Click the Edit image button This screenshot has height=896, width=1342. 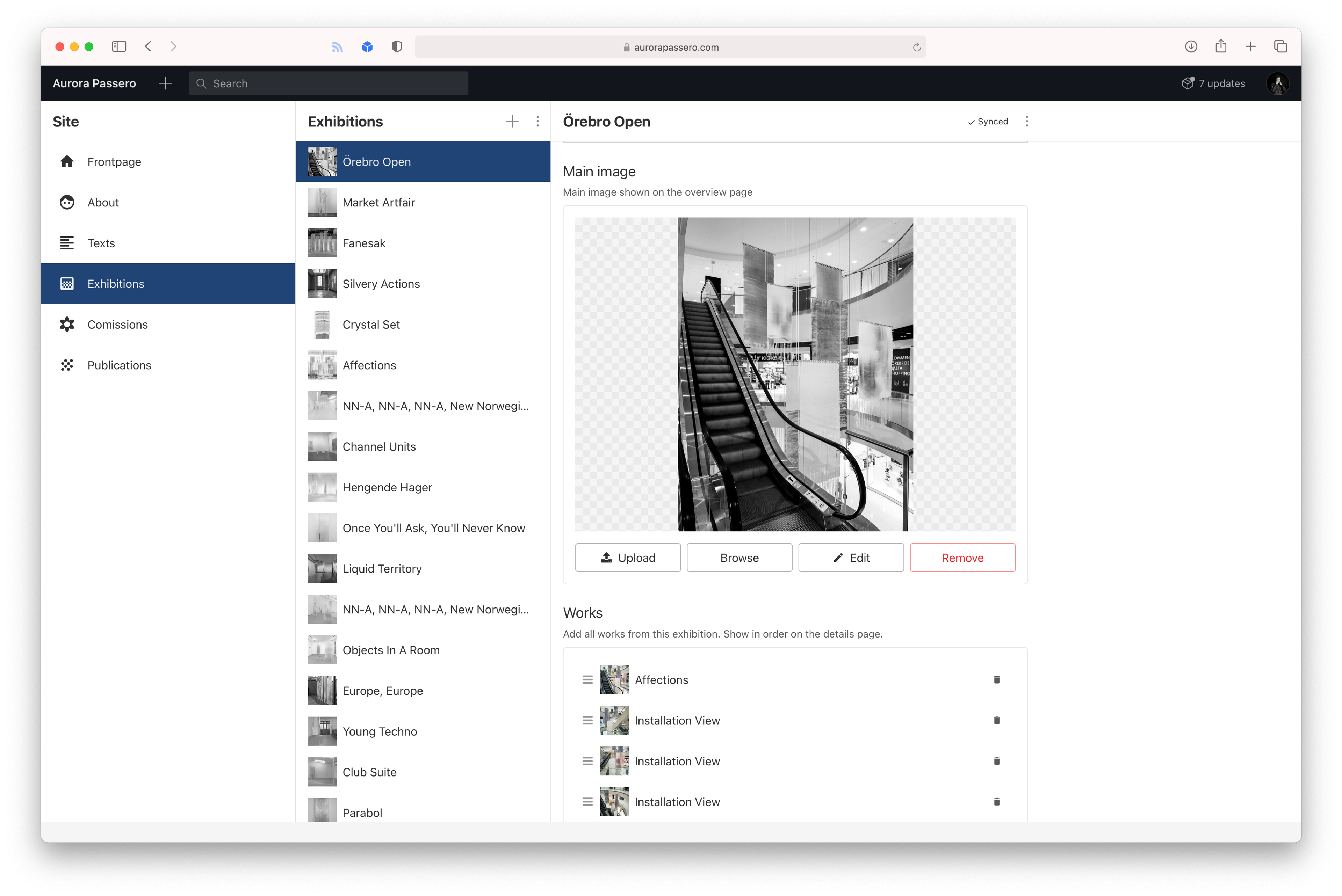pyautogui.click(x=851, y=557)
